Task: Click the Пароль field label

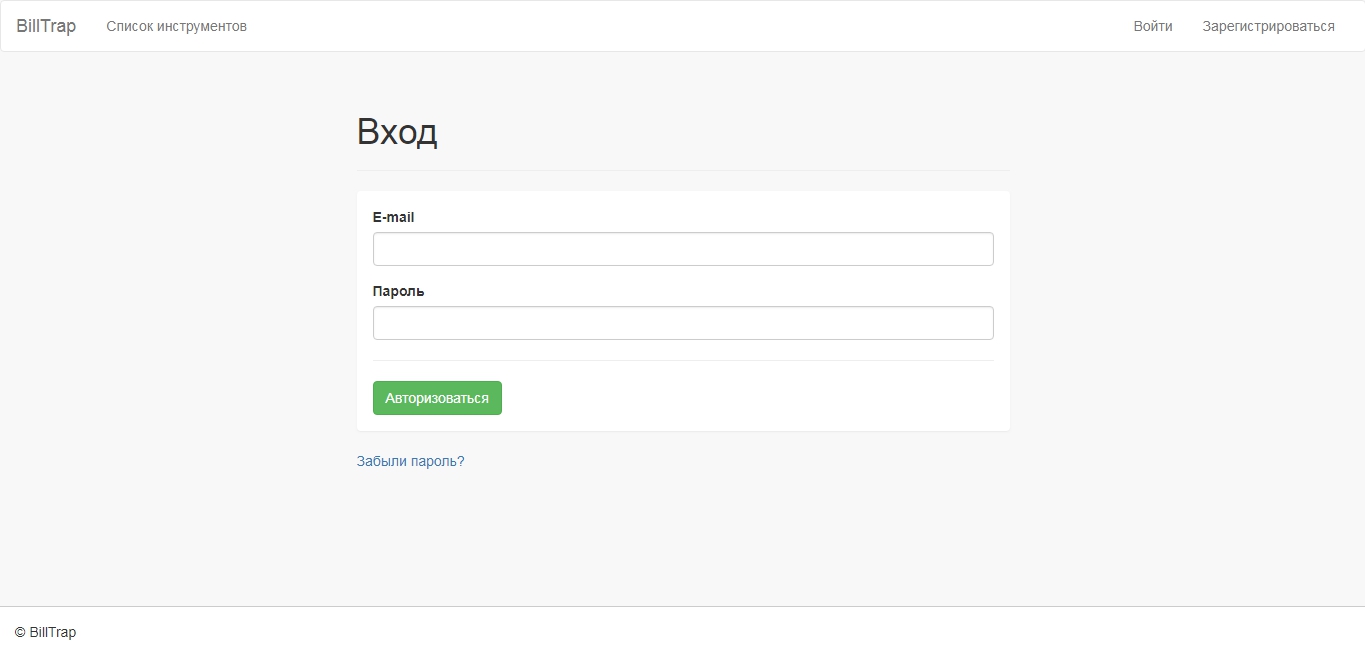Action: click(x=398, y=291)
